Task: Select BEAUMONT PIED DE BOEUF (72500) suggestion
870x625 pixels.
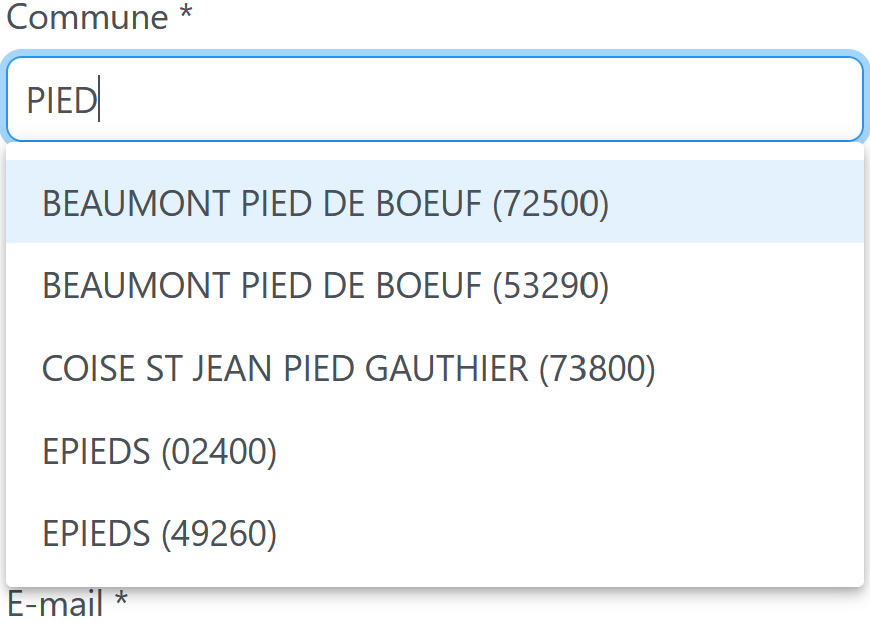Action: pos(435,202)
